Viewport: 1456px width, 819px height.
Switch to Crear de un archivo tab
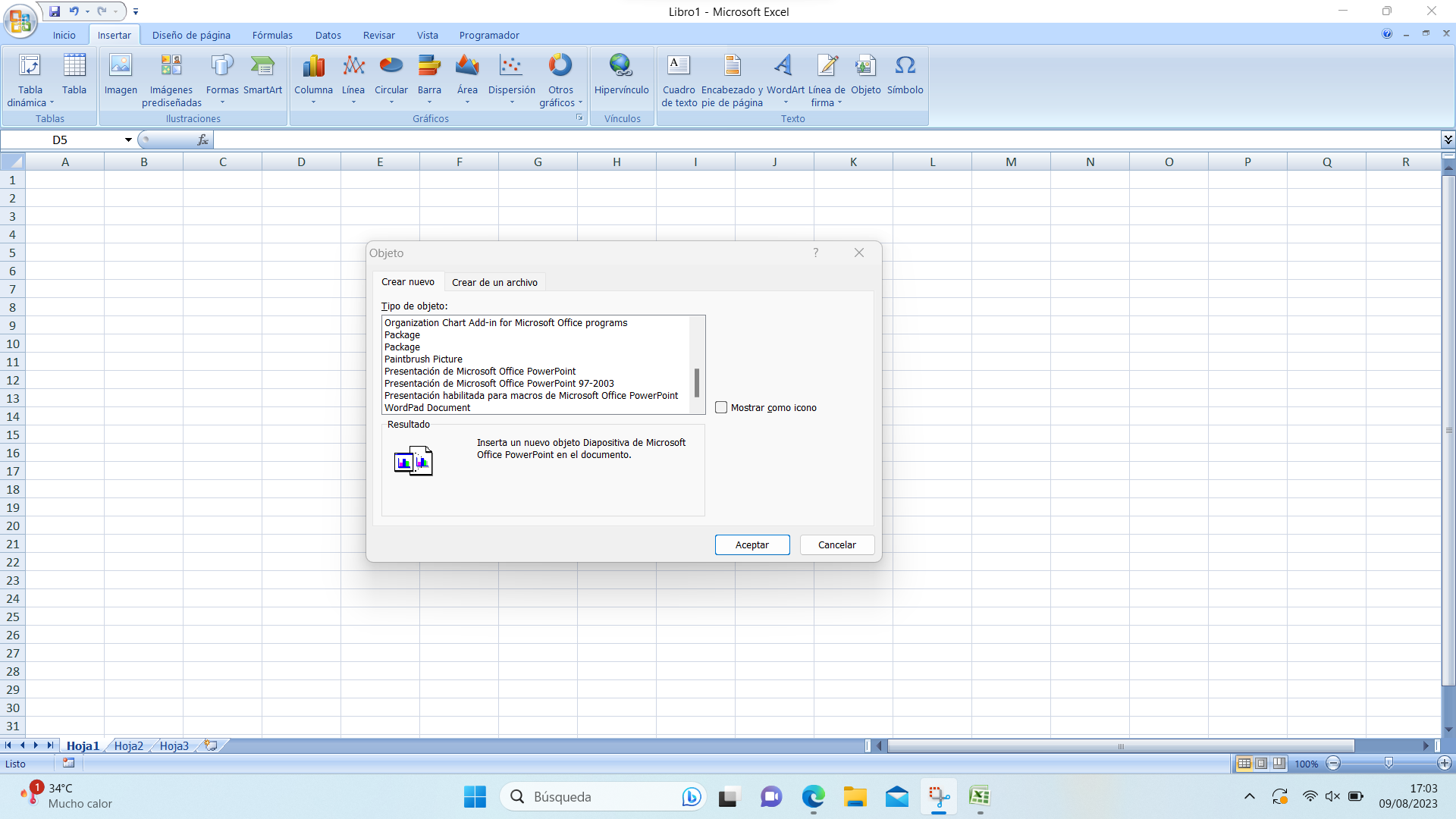pos(494,282)
